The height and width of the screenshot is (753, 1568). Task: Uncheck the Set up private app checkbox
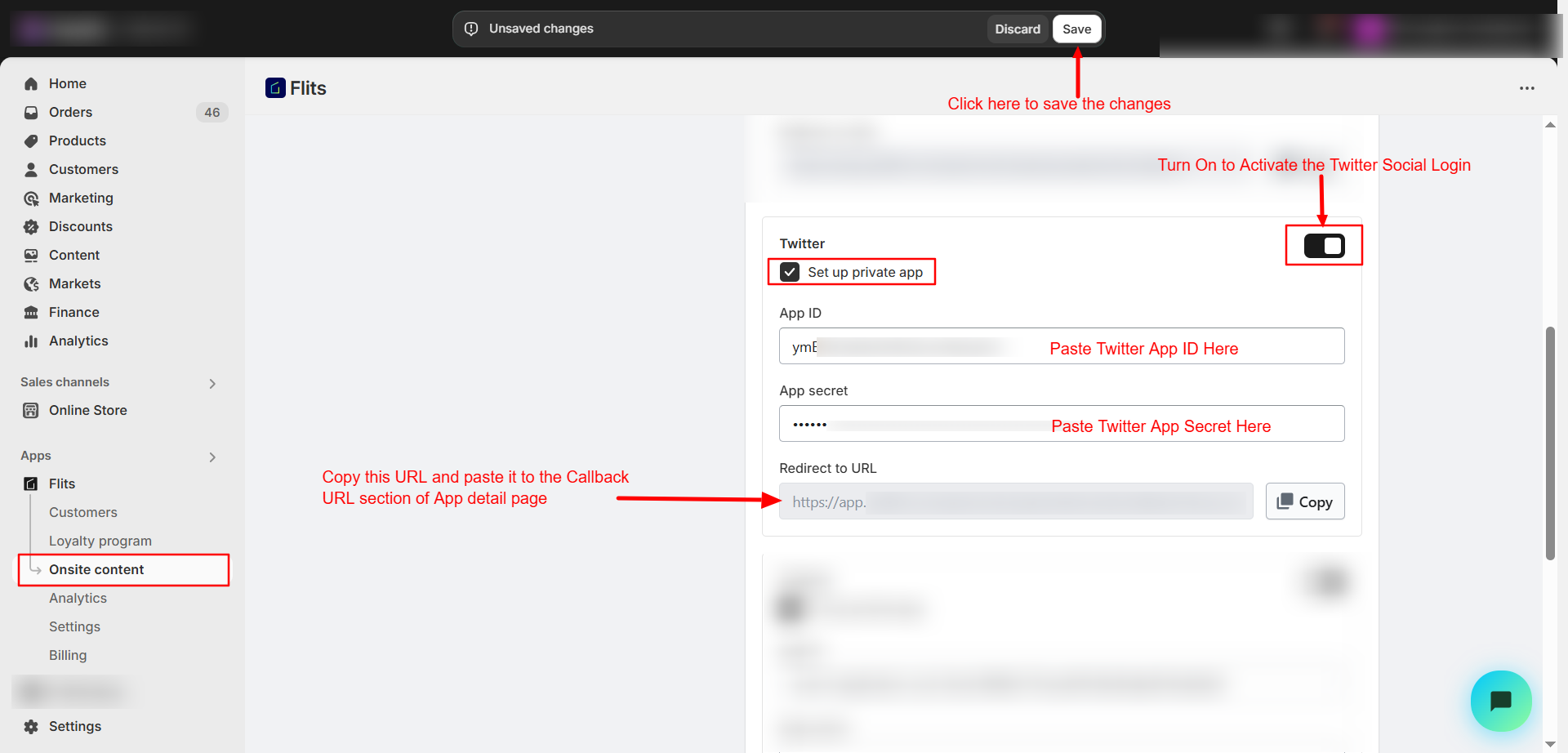tap(790, 272)
